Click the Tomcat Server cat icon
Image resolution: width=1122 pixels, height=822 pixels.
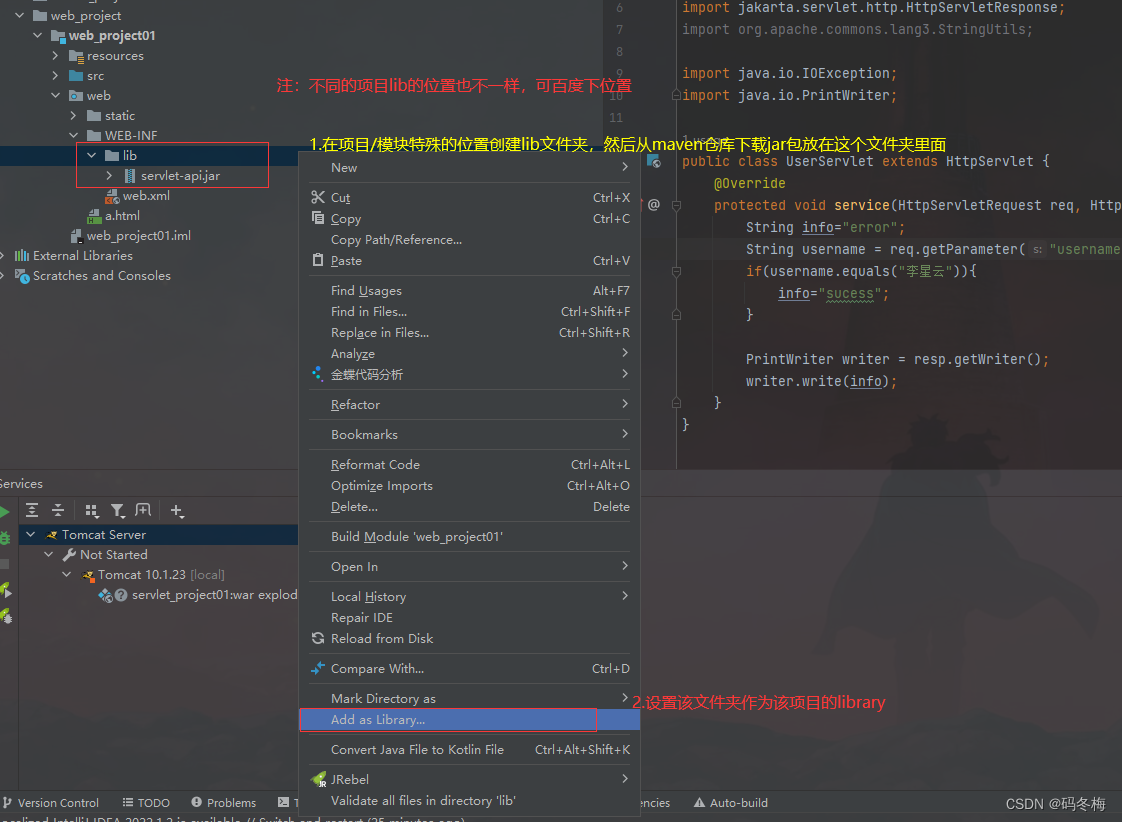(52, 534)
